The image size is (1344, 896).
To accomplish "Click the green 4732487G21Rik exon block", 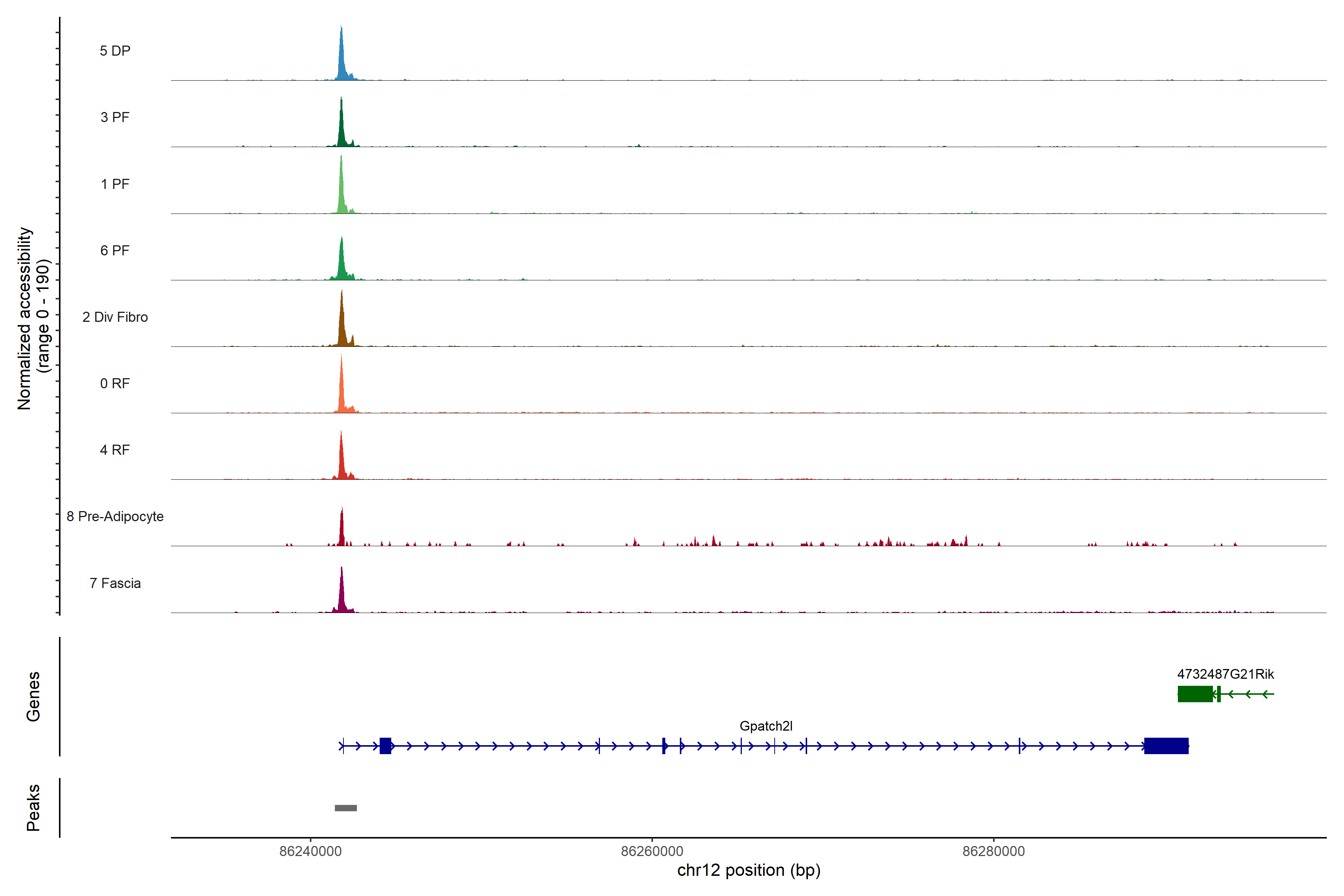I will (x=1195, y=694).
